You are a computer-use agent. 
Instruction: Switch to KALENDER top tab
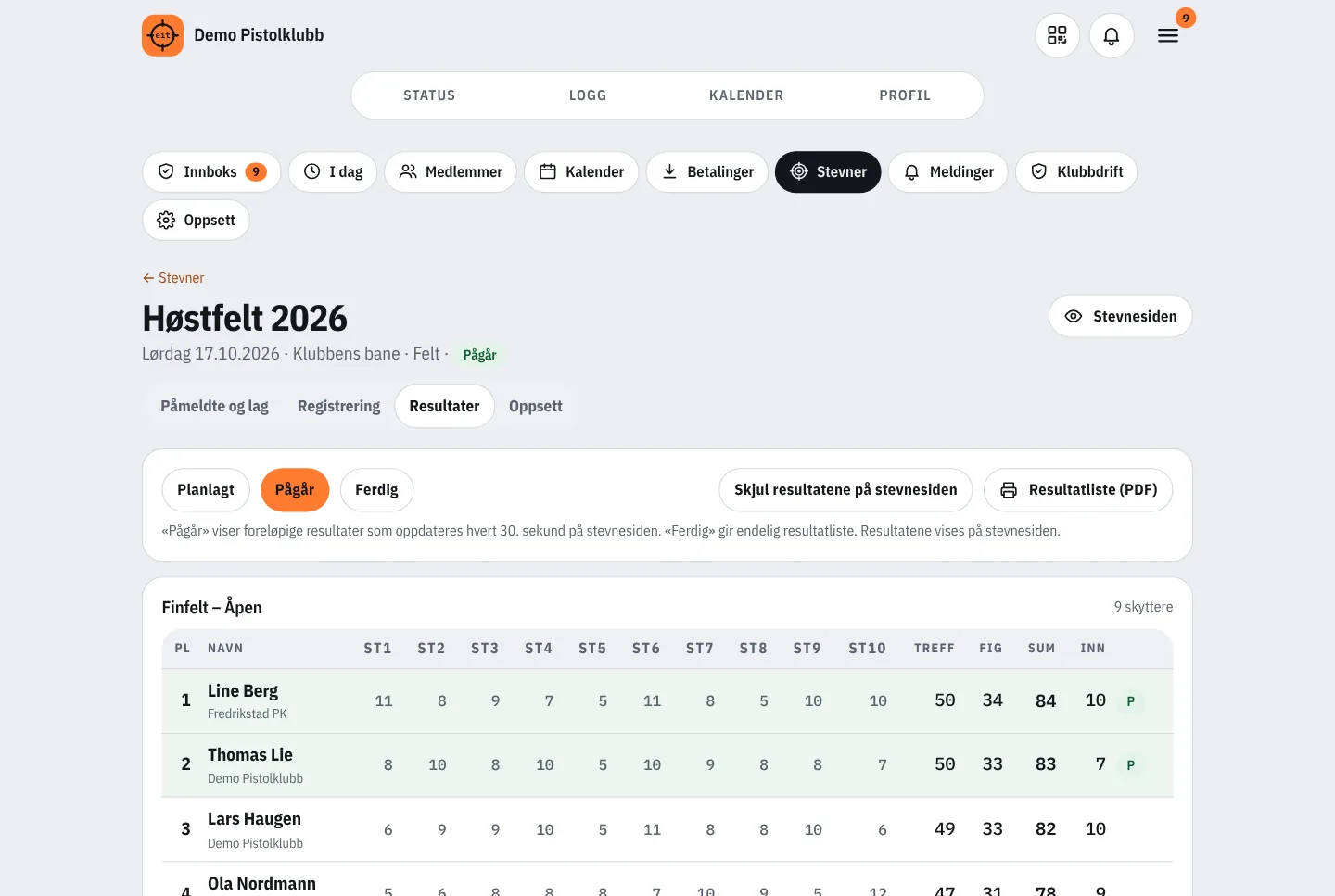point(746,95)
